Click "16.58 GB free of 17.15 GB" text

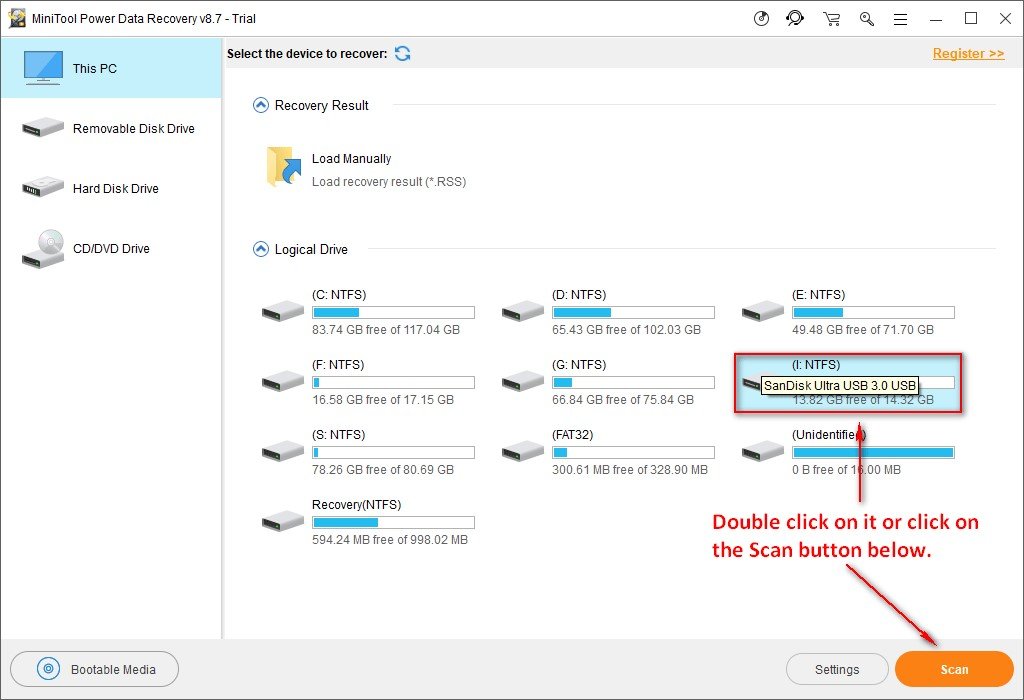[x=383, y=400]
